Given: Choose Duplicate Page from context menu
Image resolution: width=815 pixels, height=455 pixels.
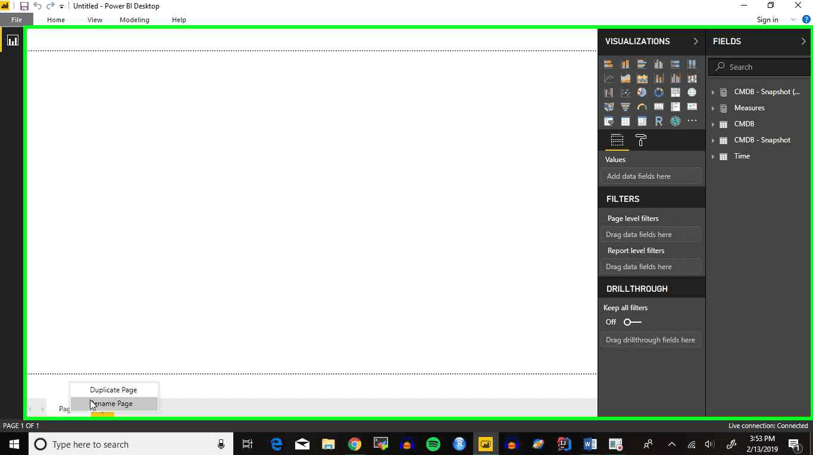Looking at the screenshot, I should point(114,390).
